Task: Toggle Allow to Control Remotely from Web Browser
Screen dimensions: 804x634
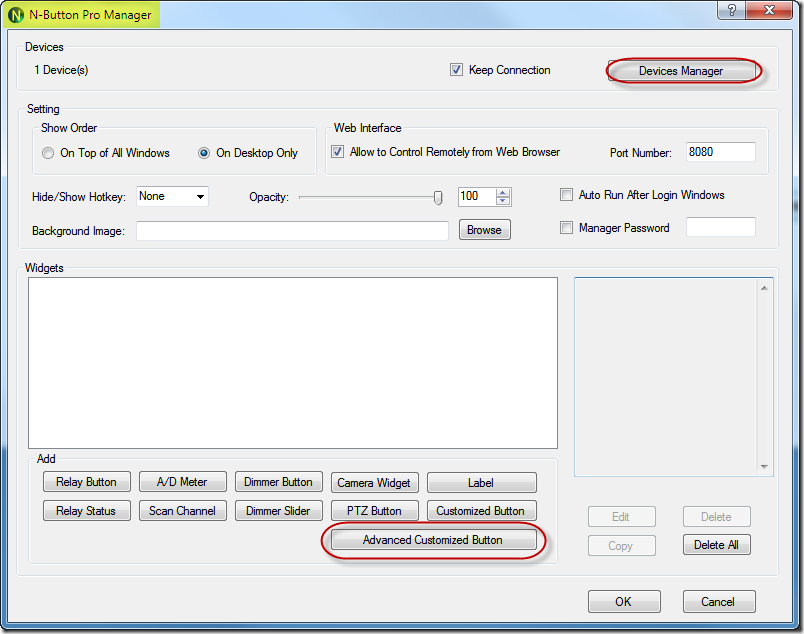Action: click(x=337, y=152)
